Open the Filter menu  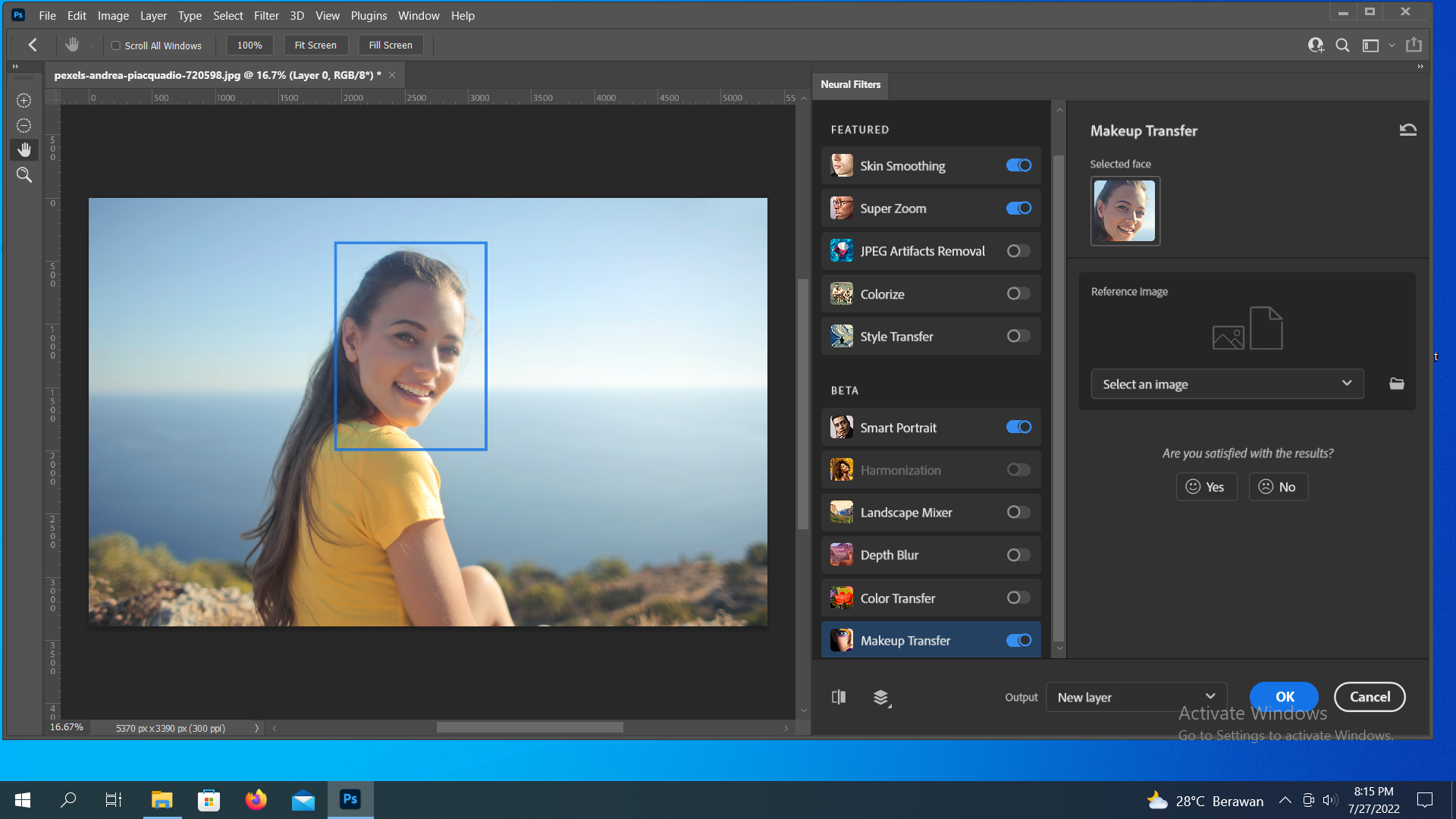pyautogui.click(x=266, y=15)
